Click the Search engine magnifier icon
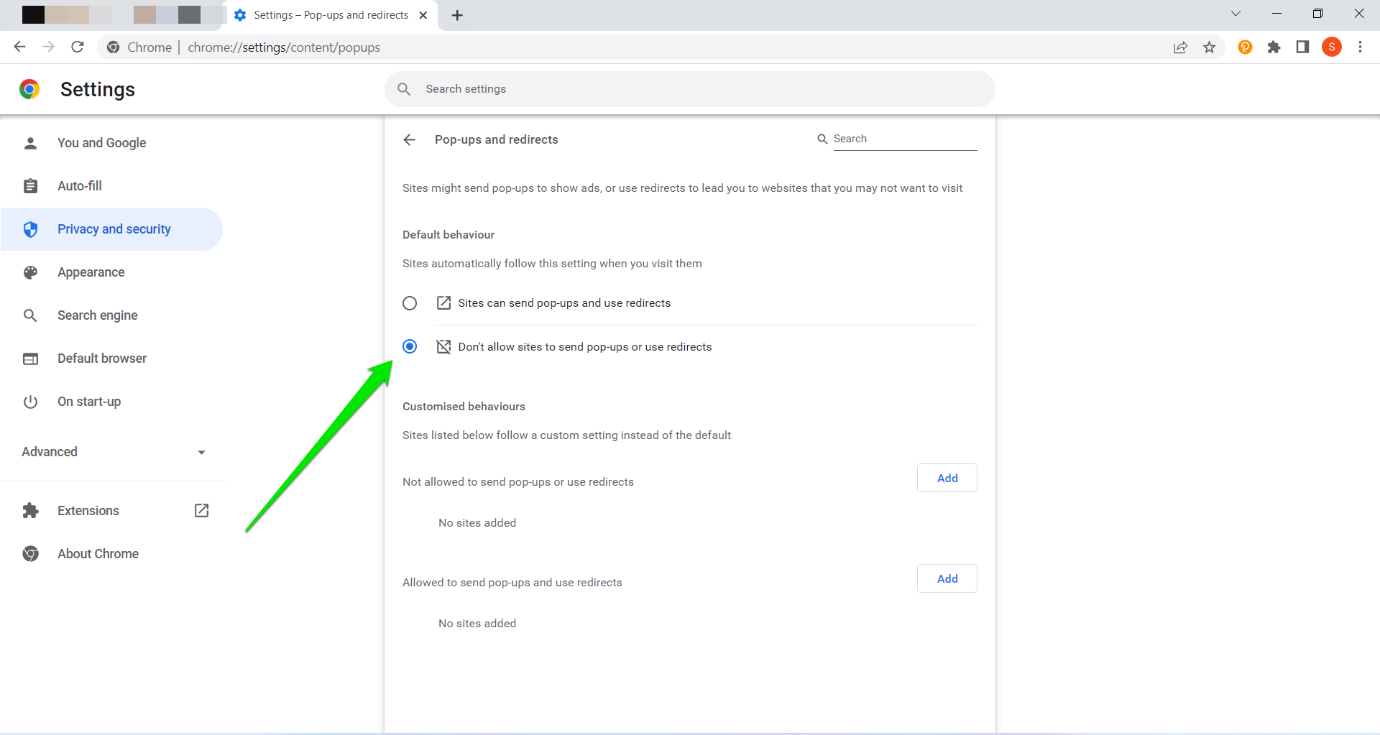The width and height of the screenshot is (1380, 735). pyautogui.click(x=30, y=315)
